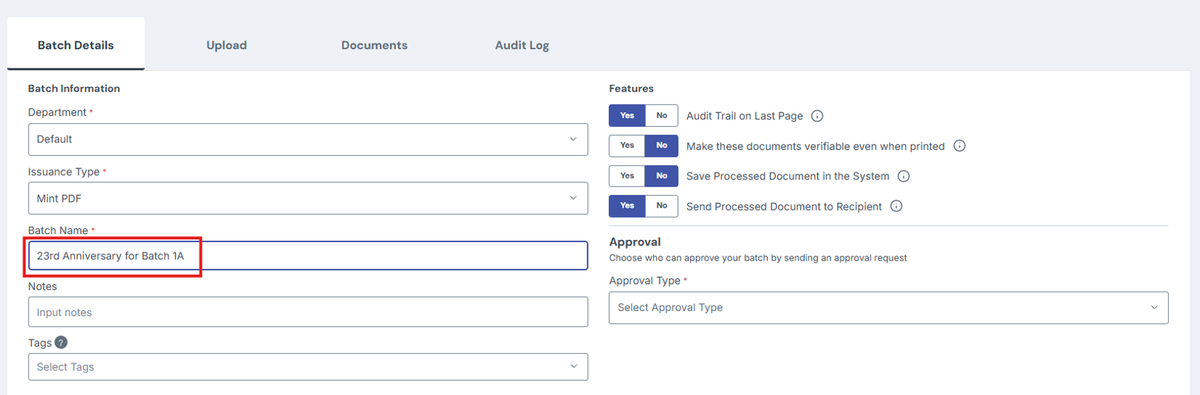Image resolution: width=1200 pixels, height=395 pixels.
Task: Open the Select Approval Type dropdown
Action: (x=888, y=307)
